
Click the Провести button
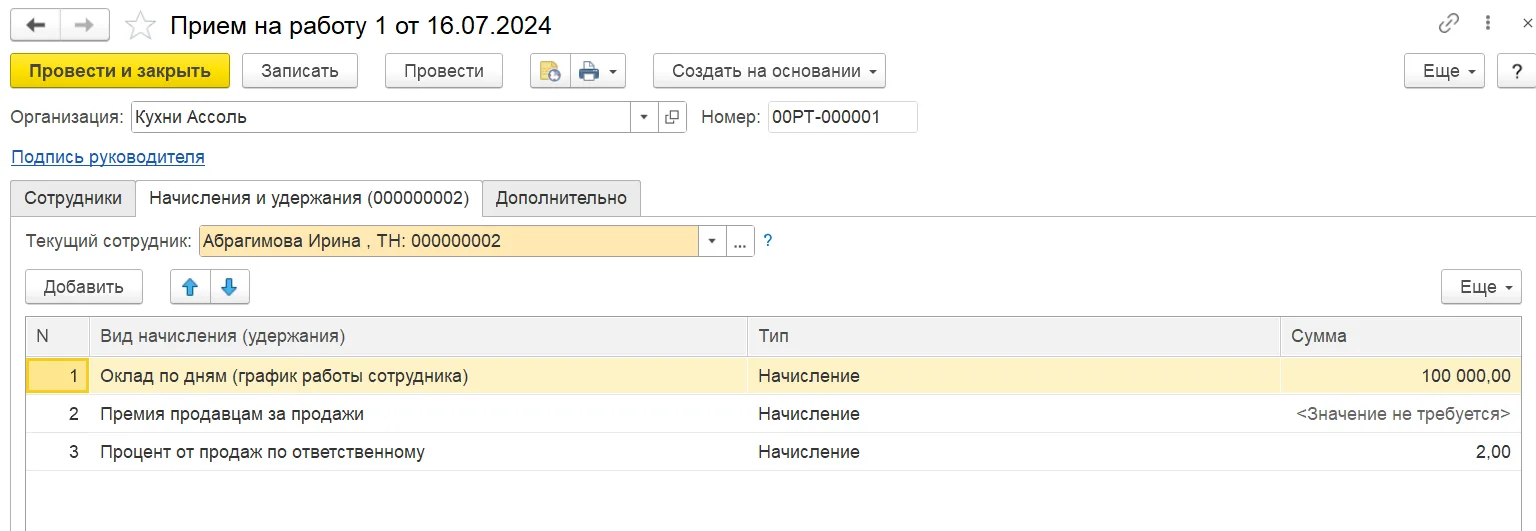444,71
